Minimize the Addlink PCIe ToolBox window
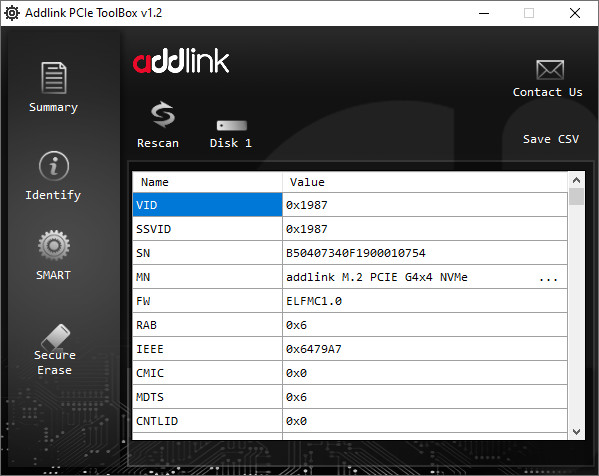Image resolution: width=599 pixels, height=476 pixels. [484, 13]
